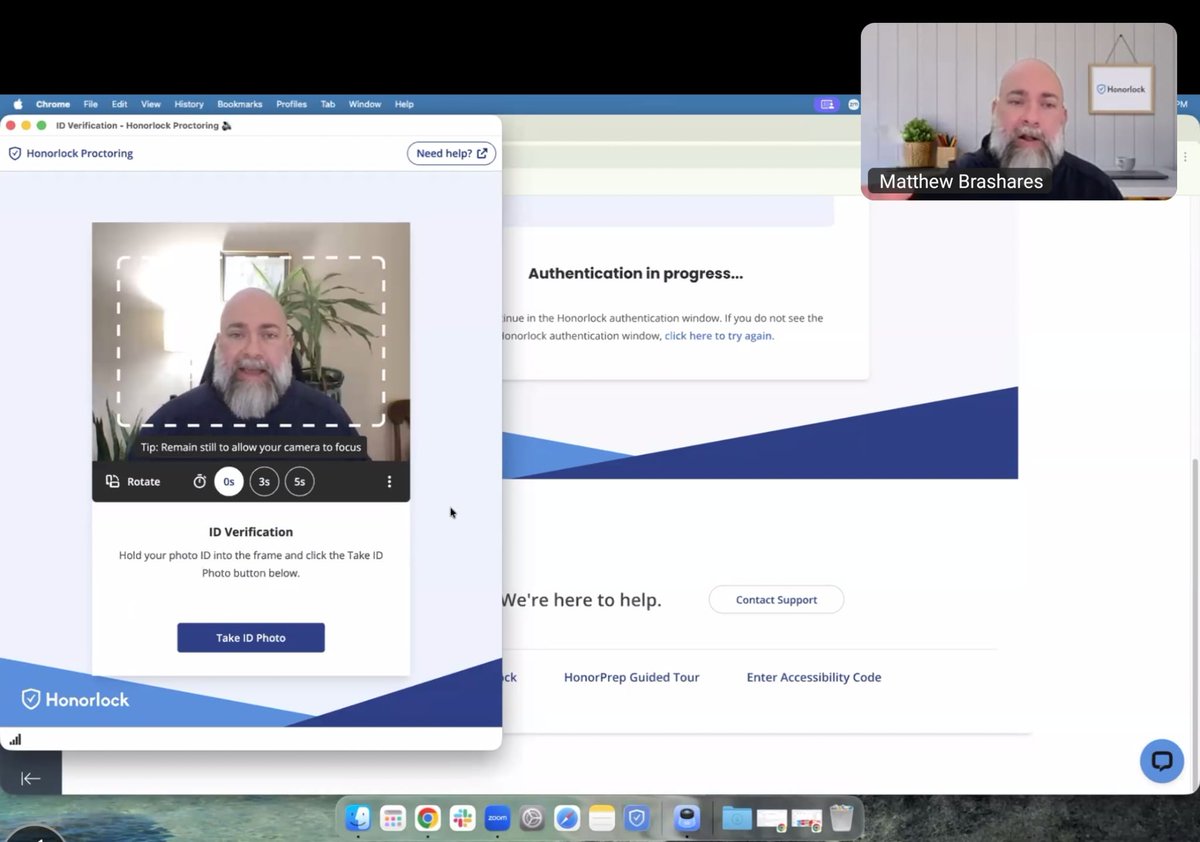Image resolution: width=1200 pixels, height=842 pixels.
Task: Open Finder from the dock
Action: 358,818
